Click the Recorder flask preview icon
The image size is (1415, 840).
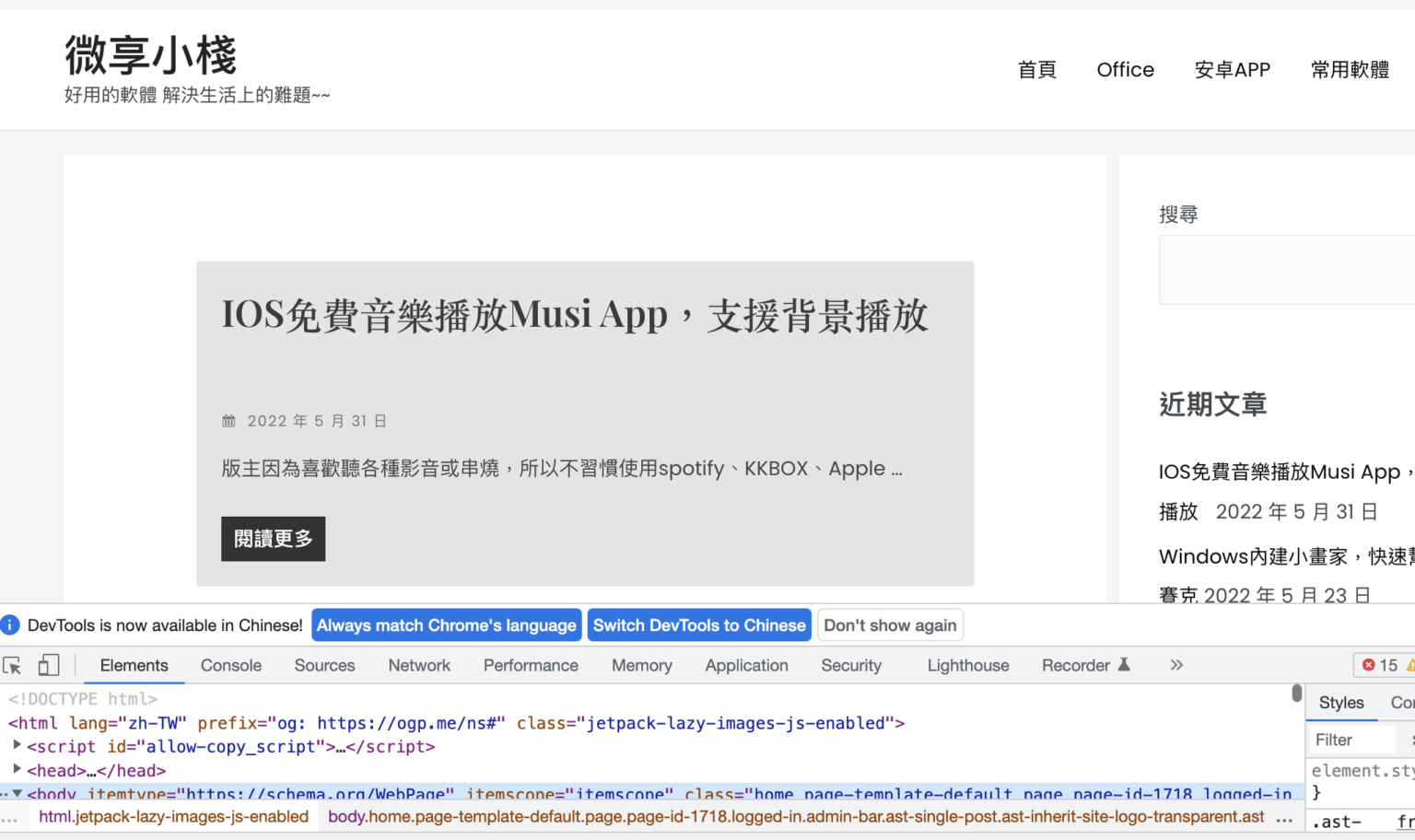click(1124, 664)
